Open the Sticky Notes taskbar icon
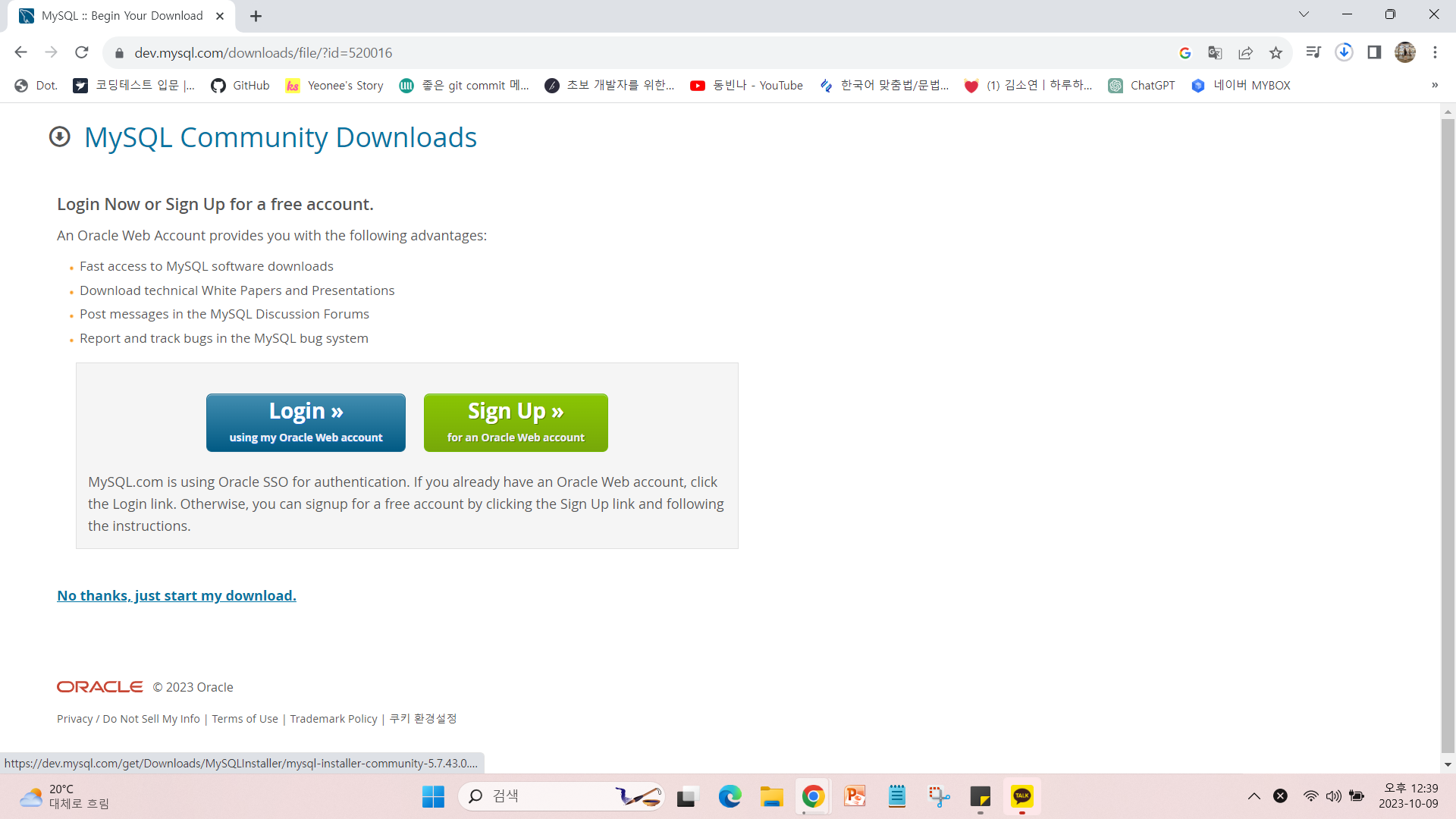This screenshot has width=1456, height=819. pyautogui.click(x=981, y=796)
